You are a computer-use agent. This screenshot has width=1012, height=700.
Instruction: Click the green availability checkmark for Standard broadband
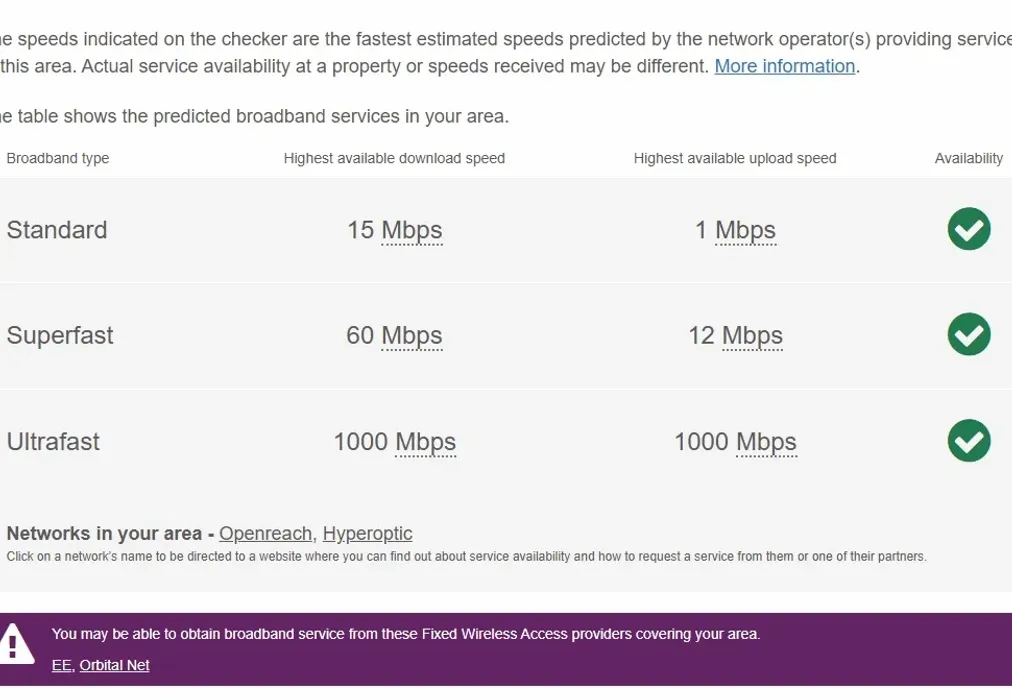[x=968, y=229]
